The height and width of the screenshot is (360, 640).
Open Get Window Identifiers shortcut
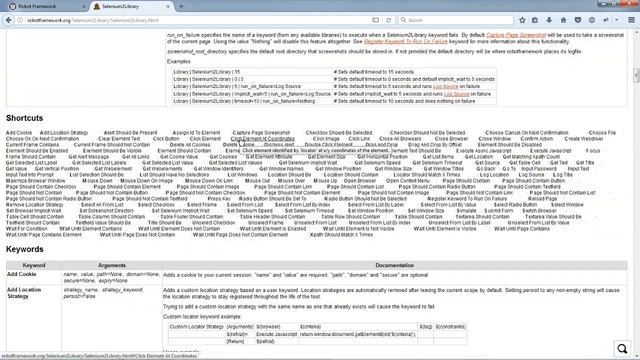218,169
